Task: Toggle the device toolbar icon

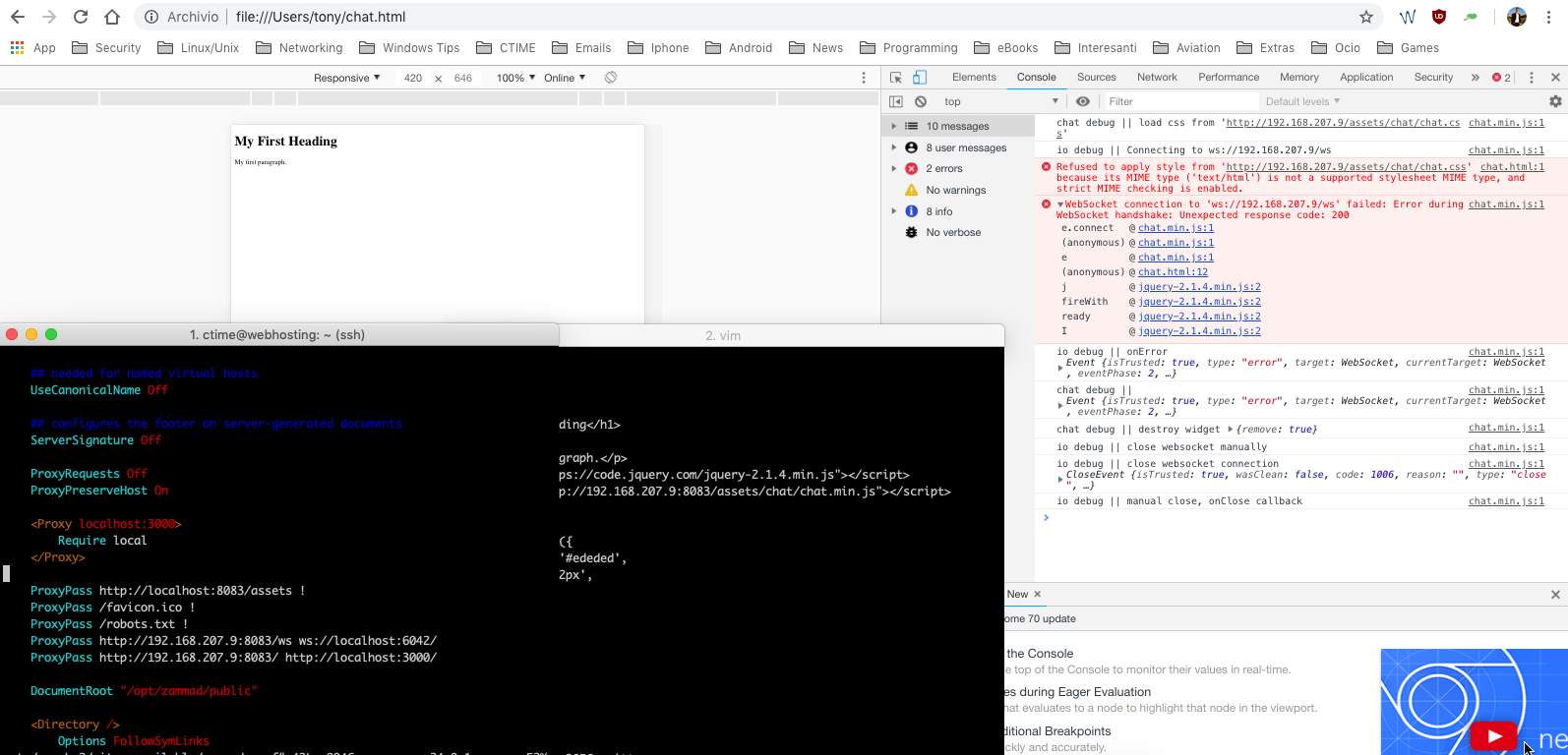Action: click(920, 78)
